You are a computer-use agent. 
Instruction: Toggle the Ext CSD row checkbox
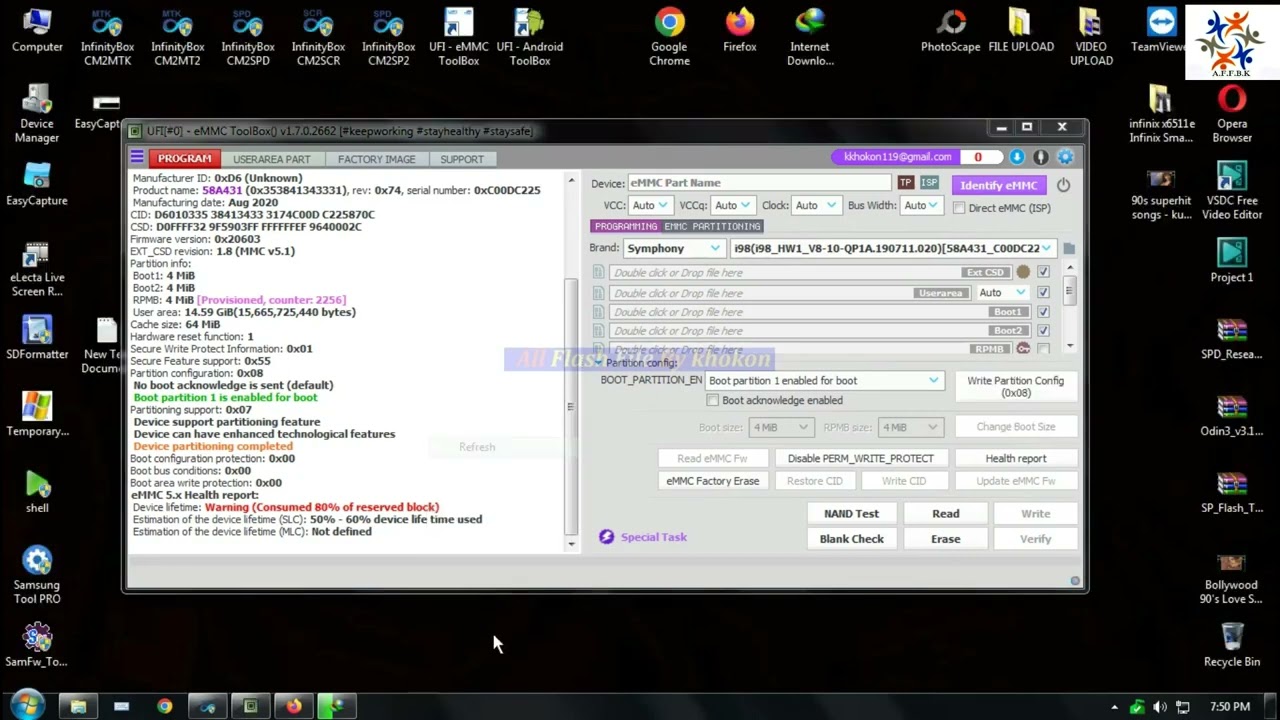point(1043,272)
